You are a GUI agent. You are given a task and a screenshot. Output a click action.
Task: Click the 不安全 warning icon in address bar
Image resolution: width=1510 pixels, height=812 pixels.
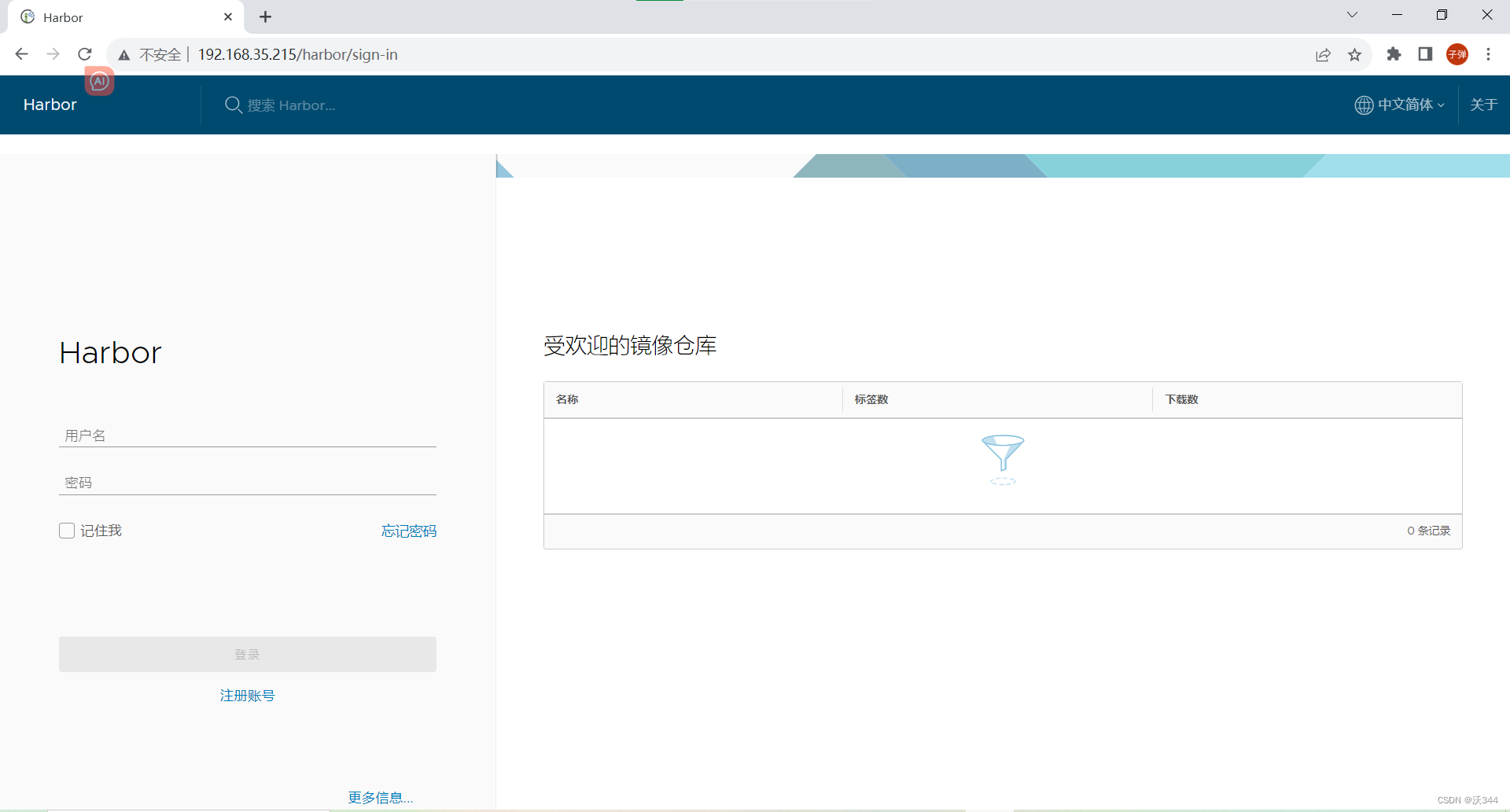pos(123,54)
